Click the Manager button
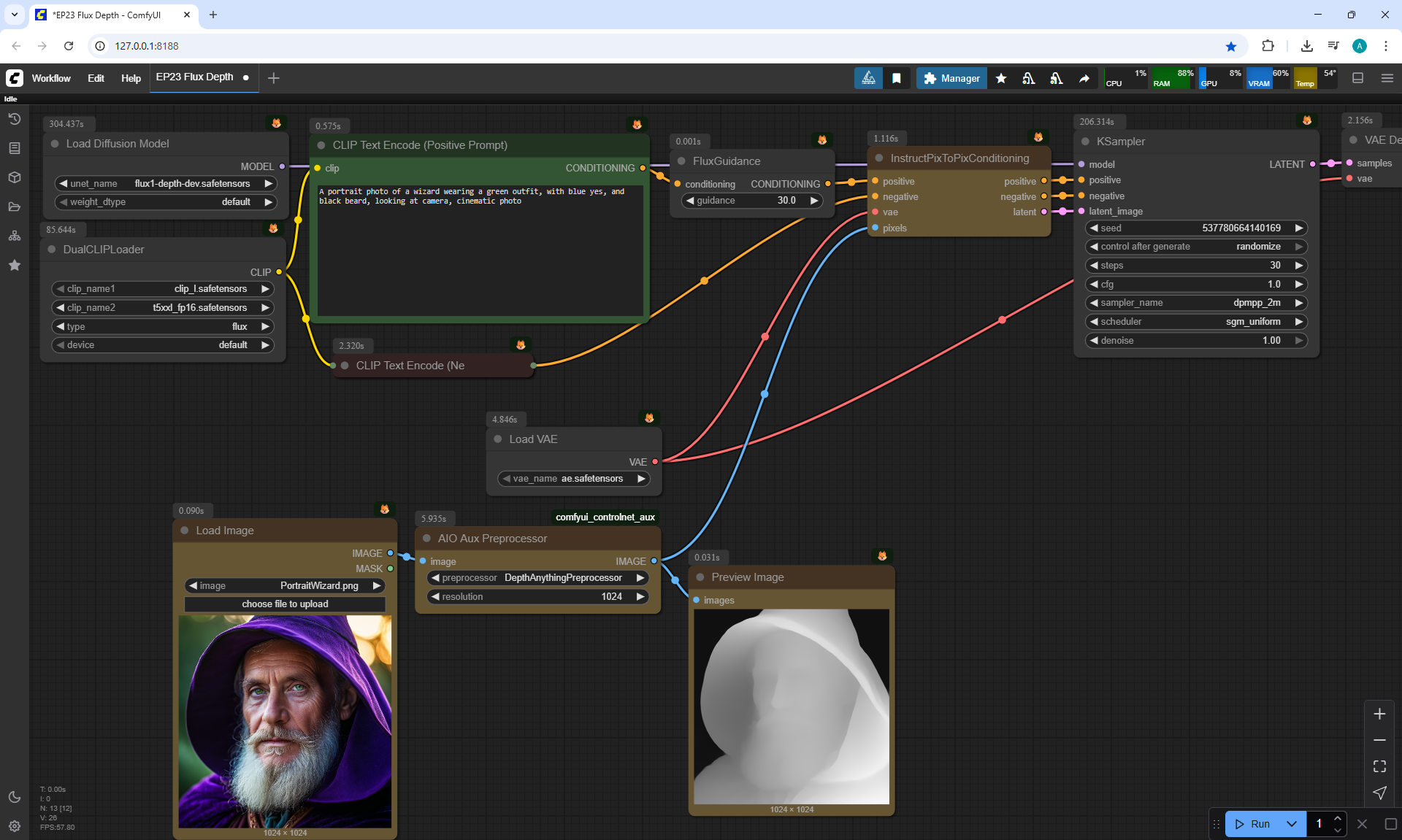The width and height of the screenshot is (1402, 840). pos(951,78)
